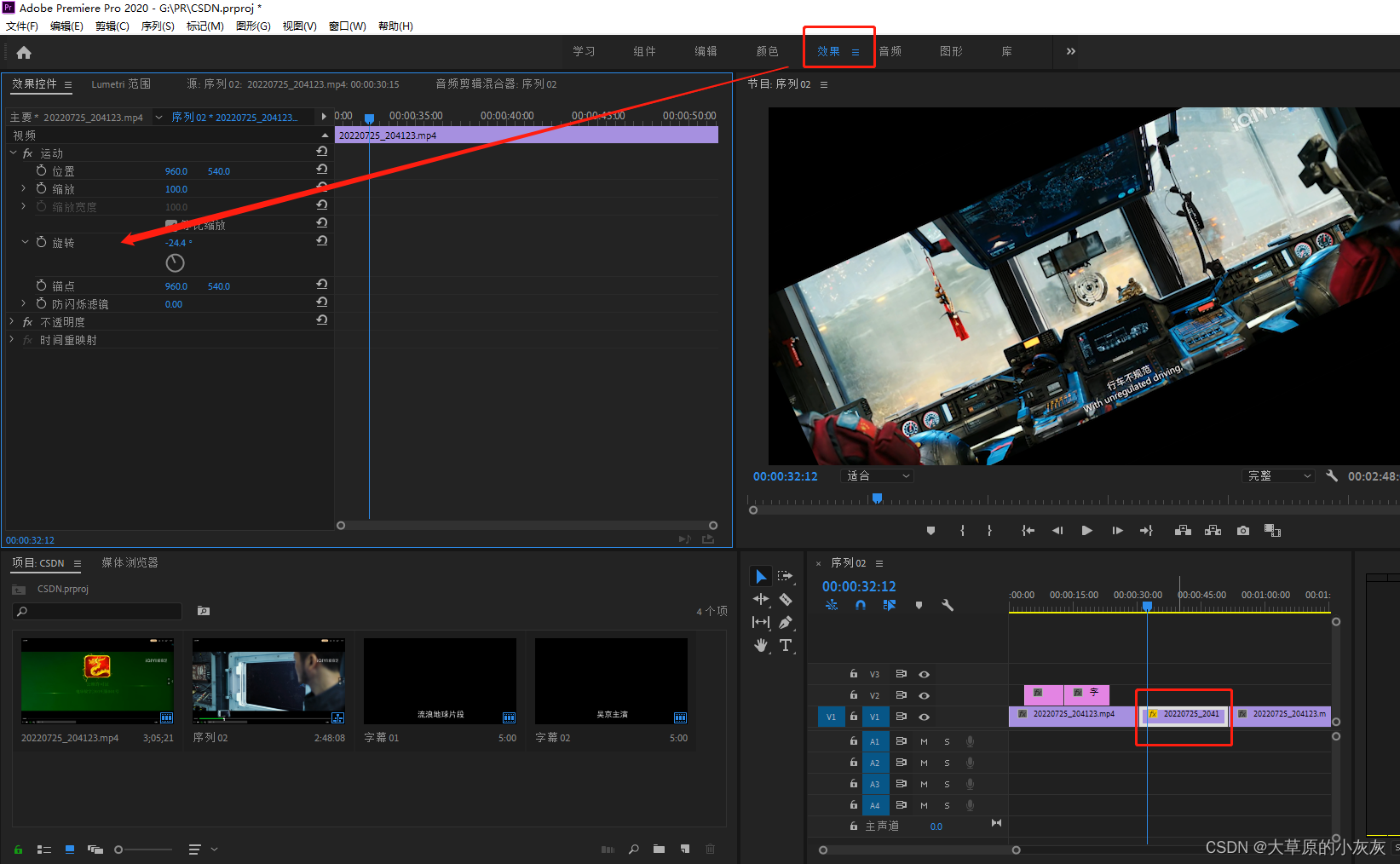Toggle lock on track V3
Viewport: 1400px width, 864px height.
tap(854, 673)
